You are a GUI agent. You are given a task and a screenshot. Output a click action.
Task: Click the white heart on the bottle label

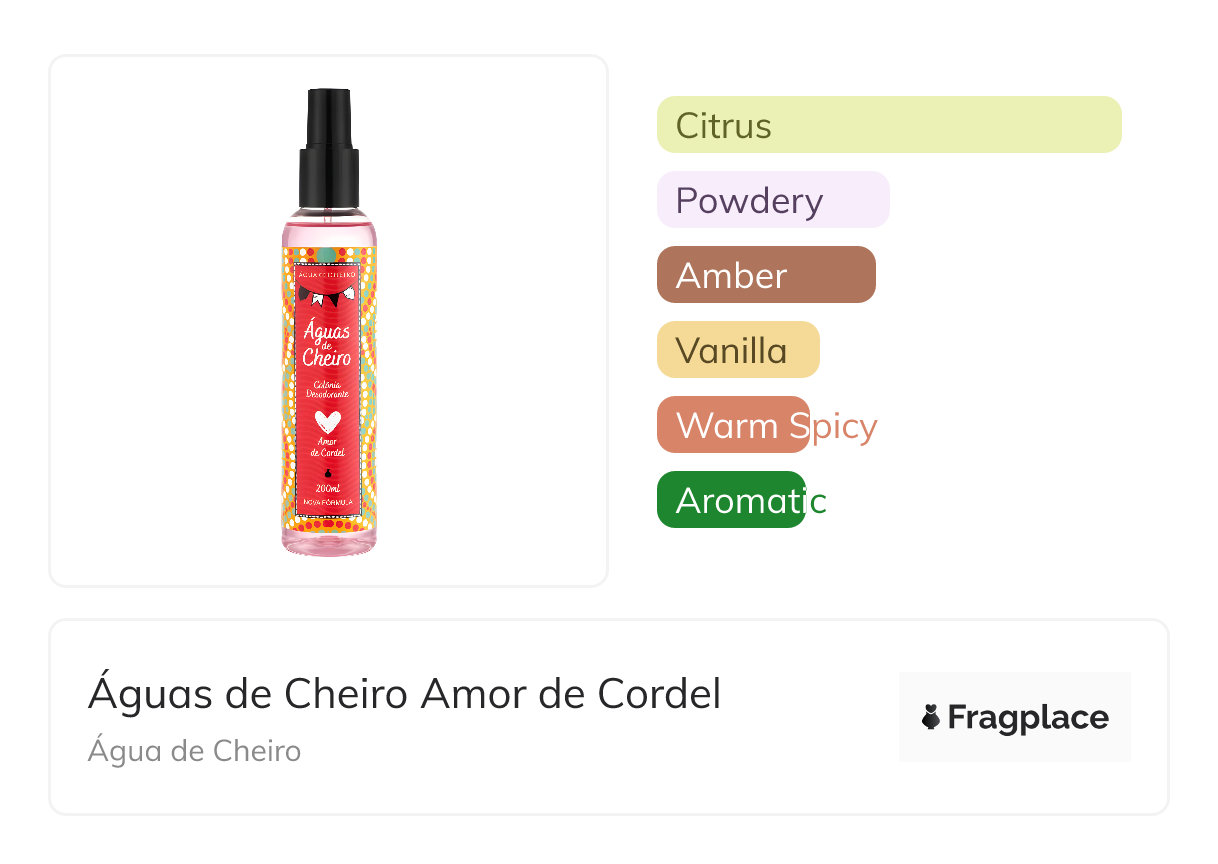[328, 420]
